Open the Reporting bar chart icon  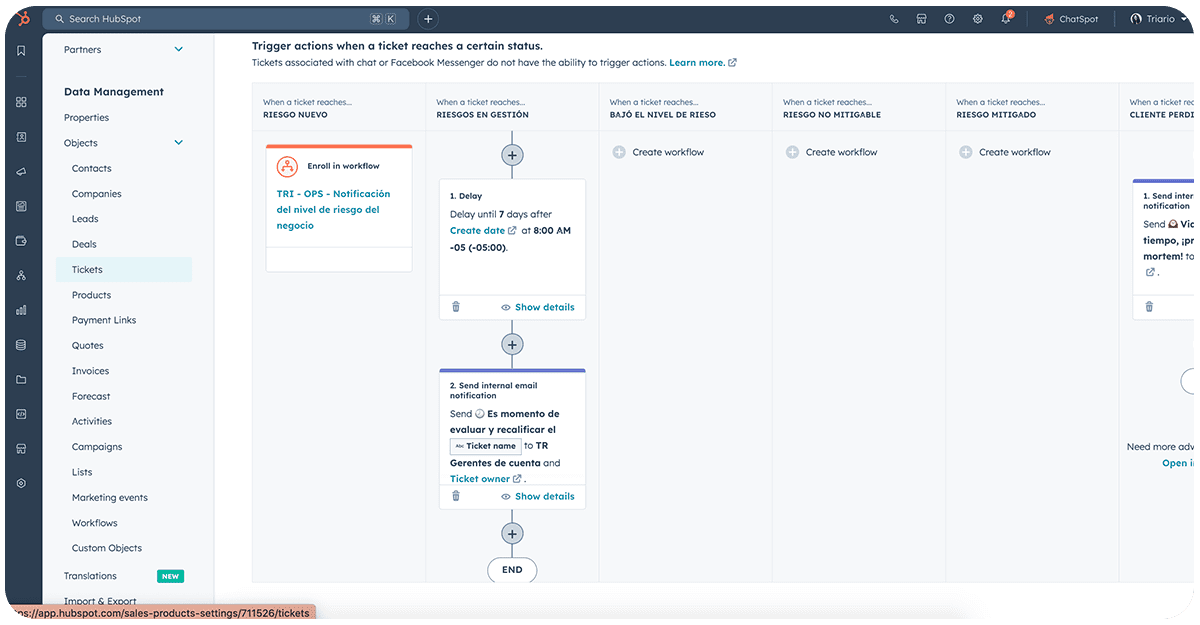point(21,310)
